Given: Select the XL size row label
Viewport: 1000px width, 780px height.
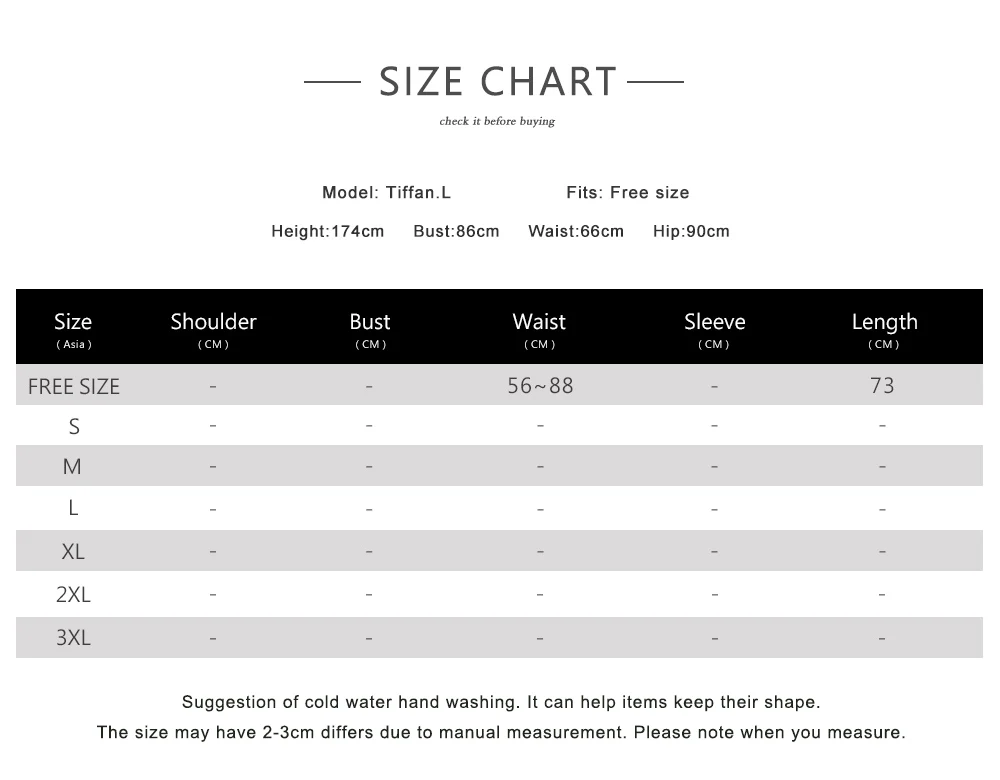Looking at the screenshot, I should tap(73, 551).
